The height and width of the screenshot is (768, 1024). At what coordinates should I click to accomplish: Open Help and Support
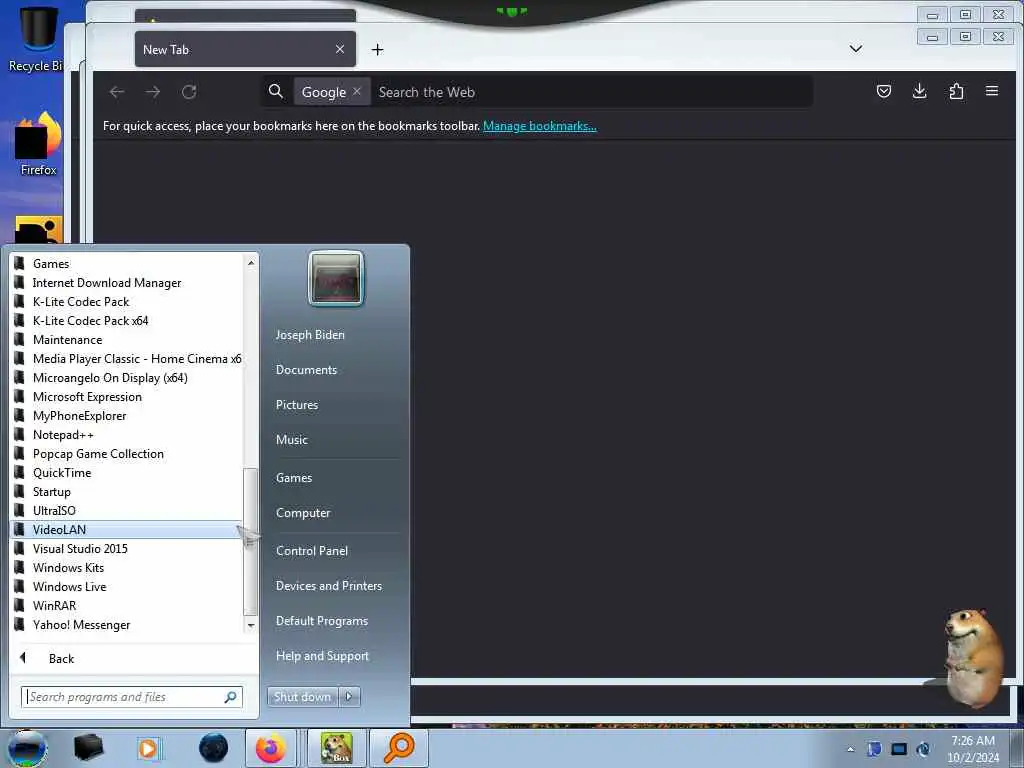pos(322,656)
